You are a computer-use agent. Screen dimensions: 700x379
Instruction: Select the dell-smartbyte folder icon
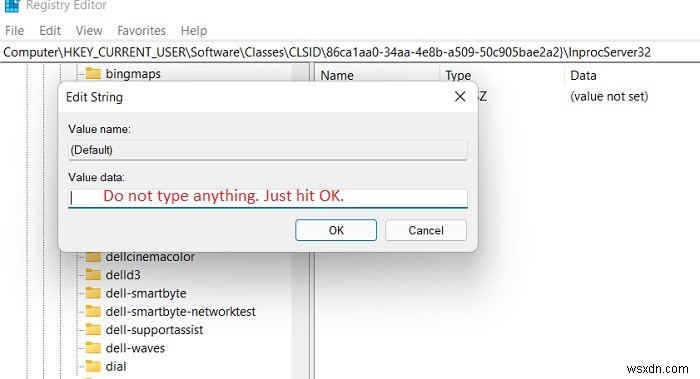[93, 293]
